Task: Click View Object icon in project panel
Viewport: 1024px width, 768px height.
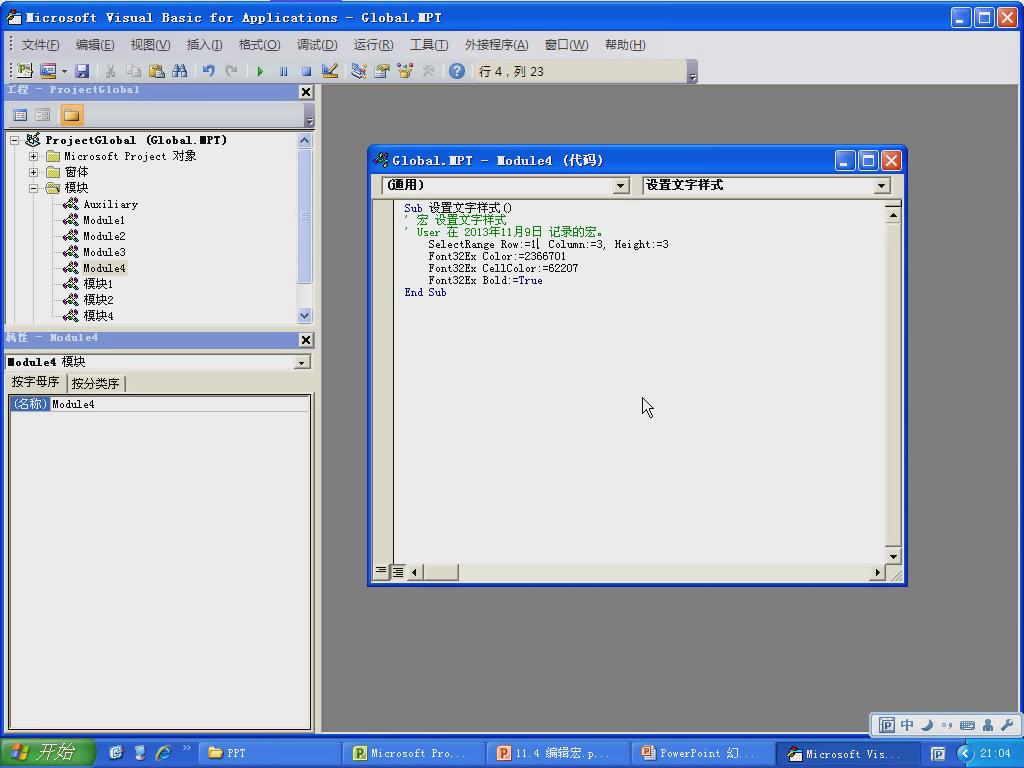Action: click(42, 116)
